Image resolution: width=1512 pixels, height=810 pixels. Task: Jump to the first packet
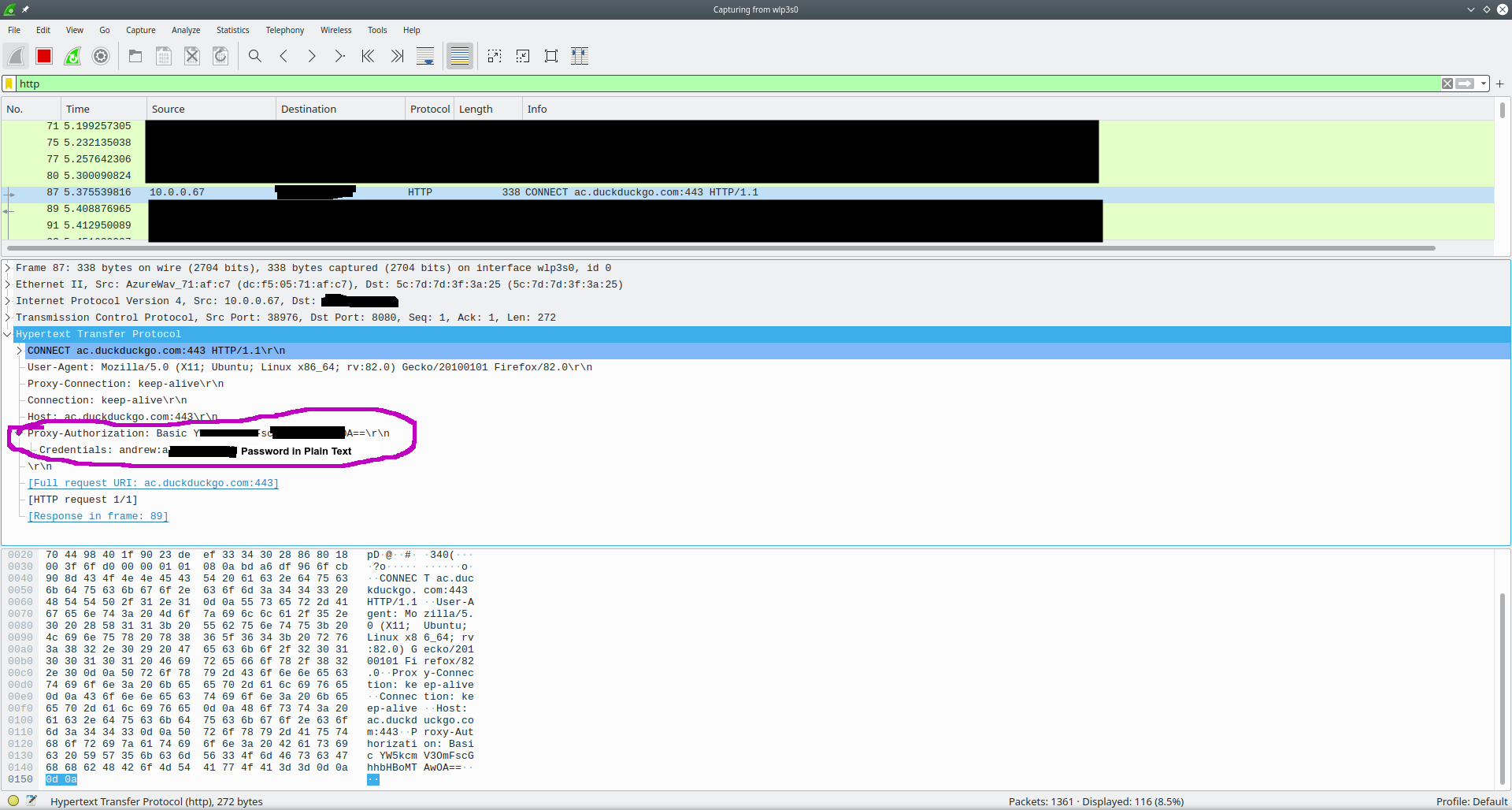point(368,56)
